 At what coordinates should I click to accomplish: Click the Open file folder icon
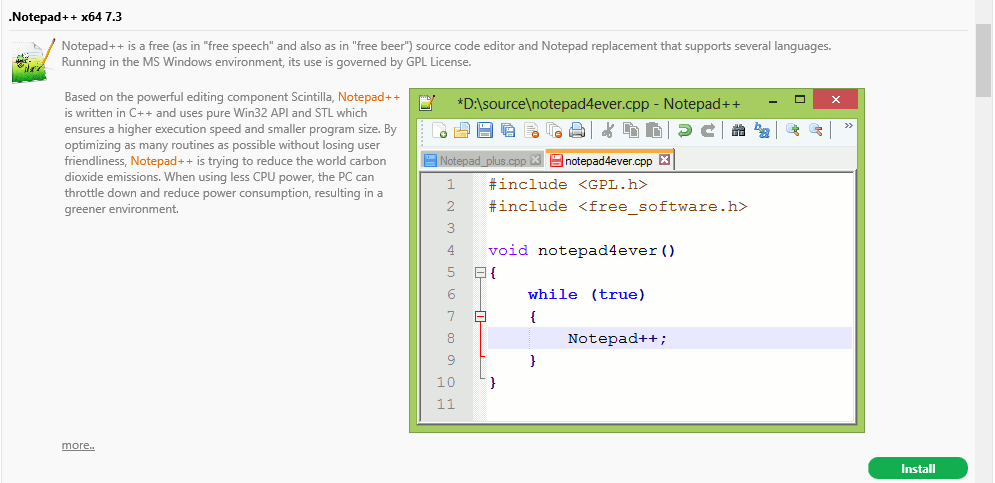pos(462,130)
